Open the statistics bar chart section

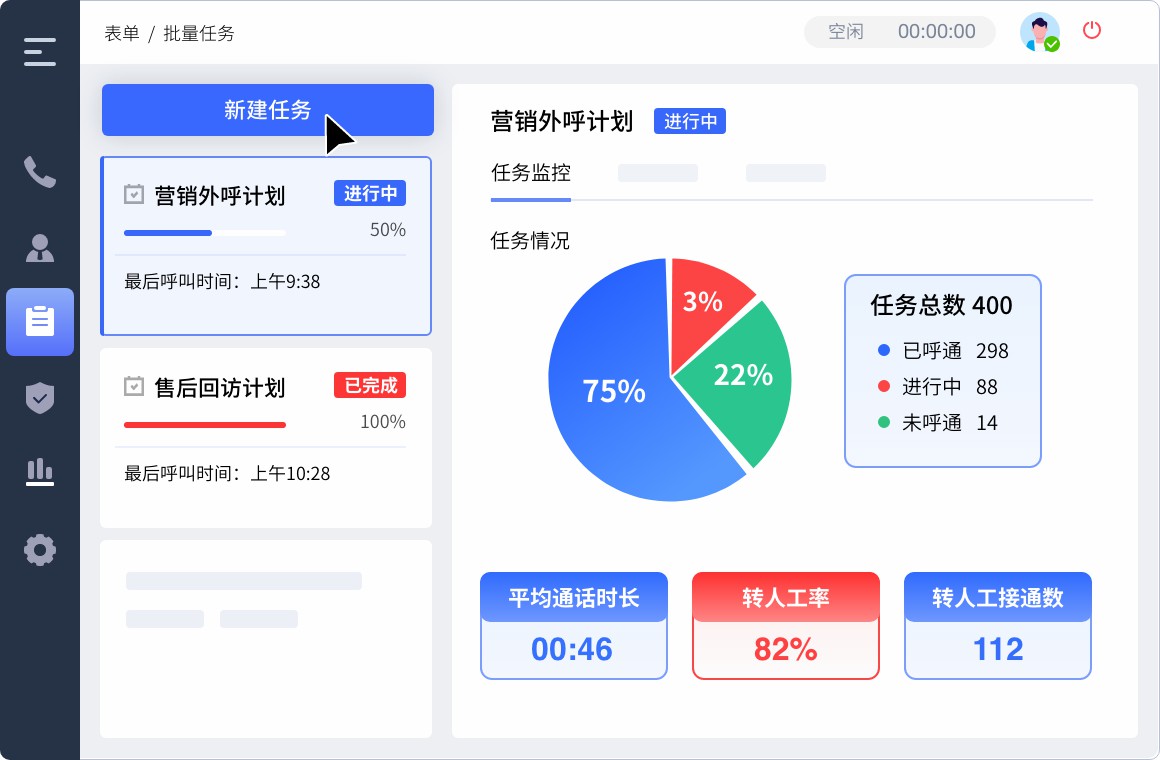point(40,472)
